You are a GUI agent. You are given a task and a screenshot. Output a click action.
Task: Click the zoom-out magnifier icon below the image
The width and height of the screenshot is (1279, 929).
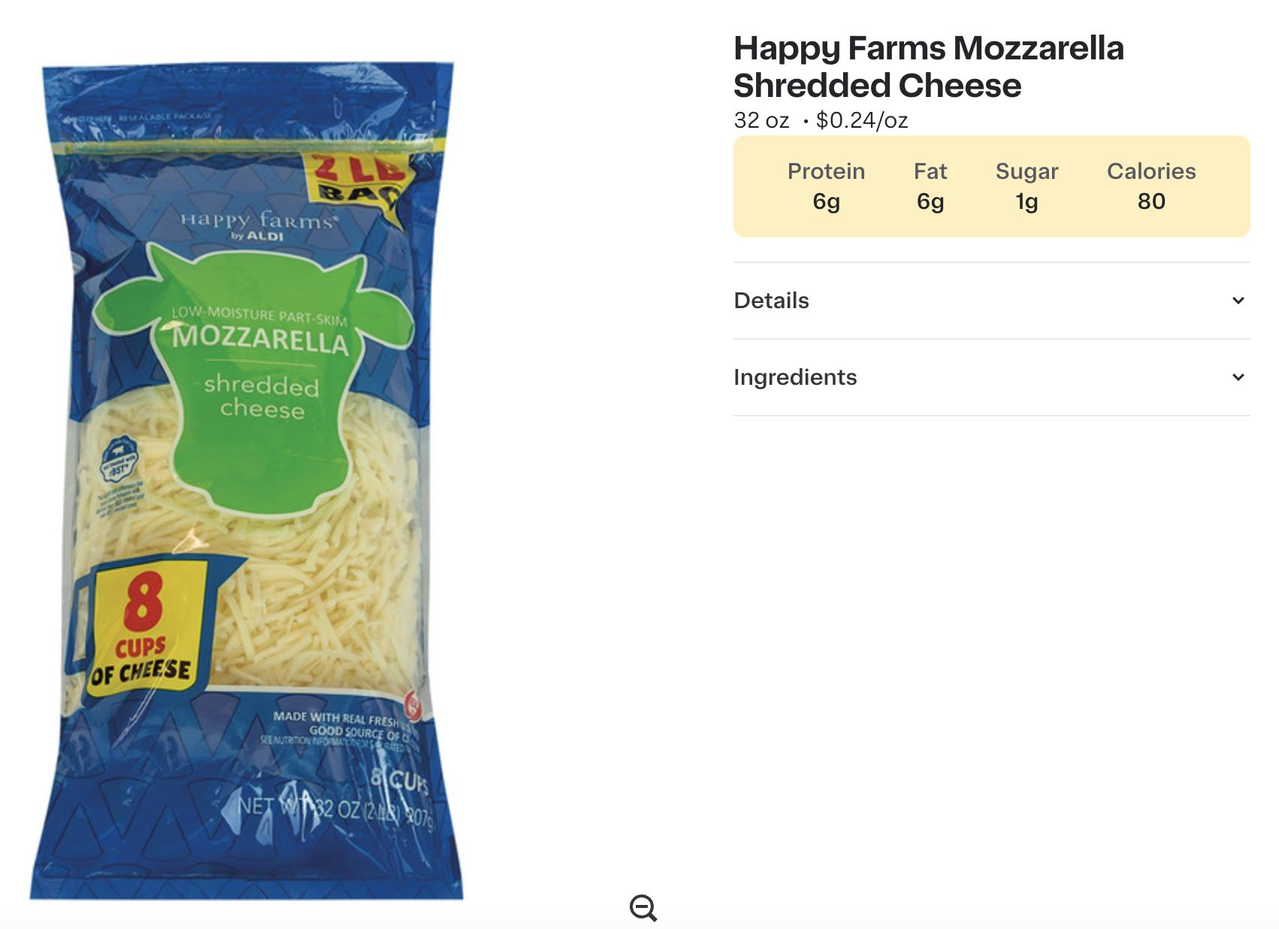[643, 908]
